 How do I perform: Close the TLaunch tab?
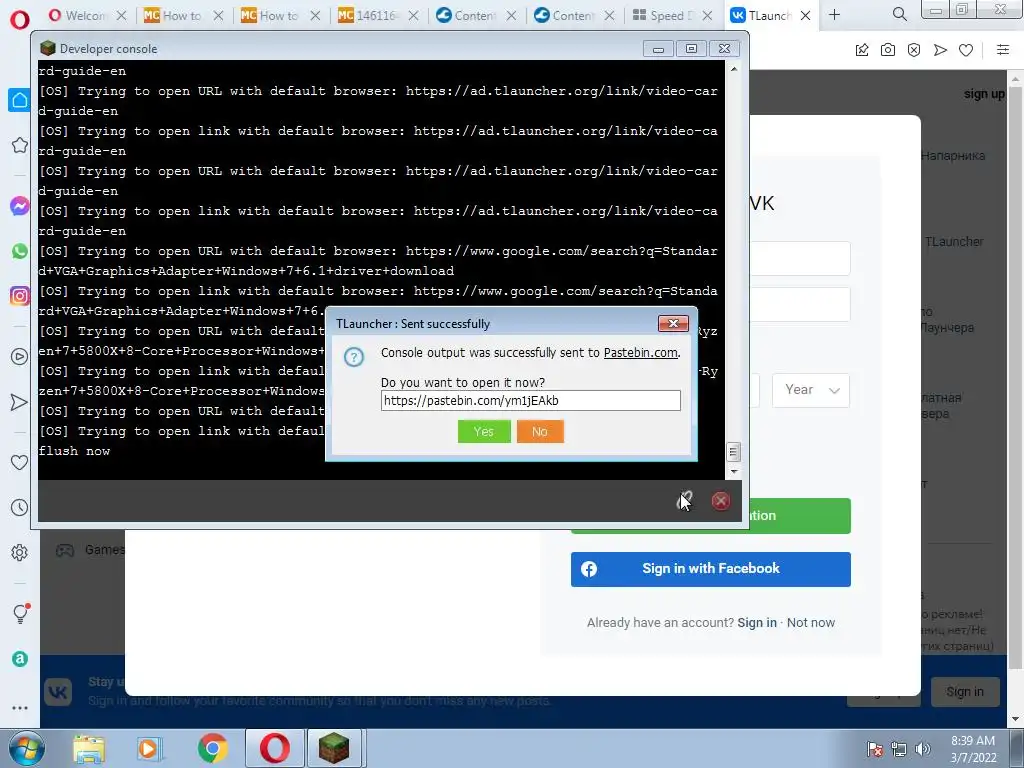tap(805, 15)
